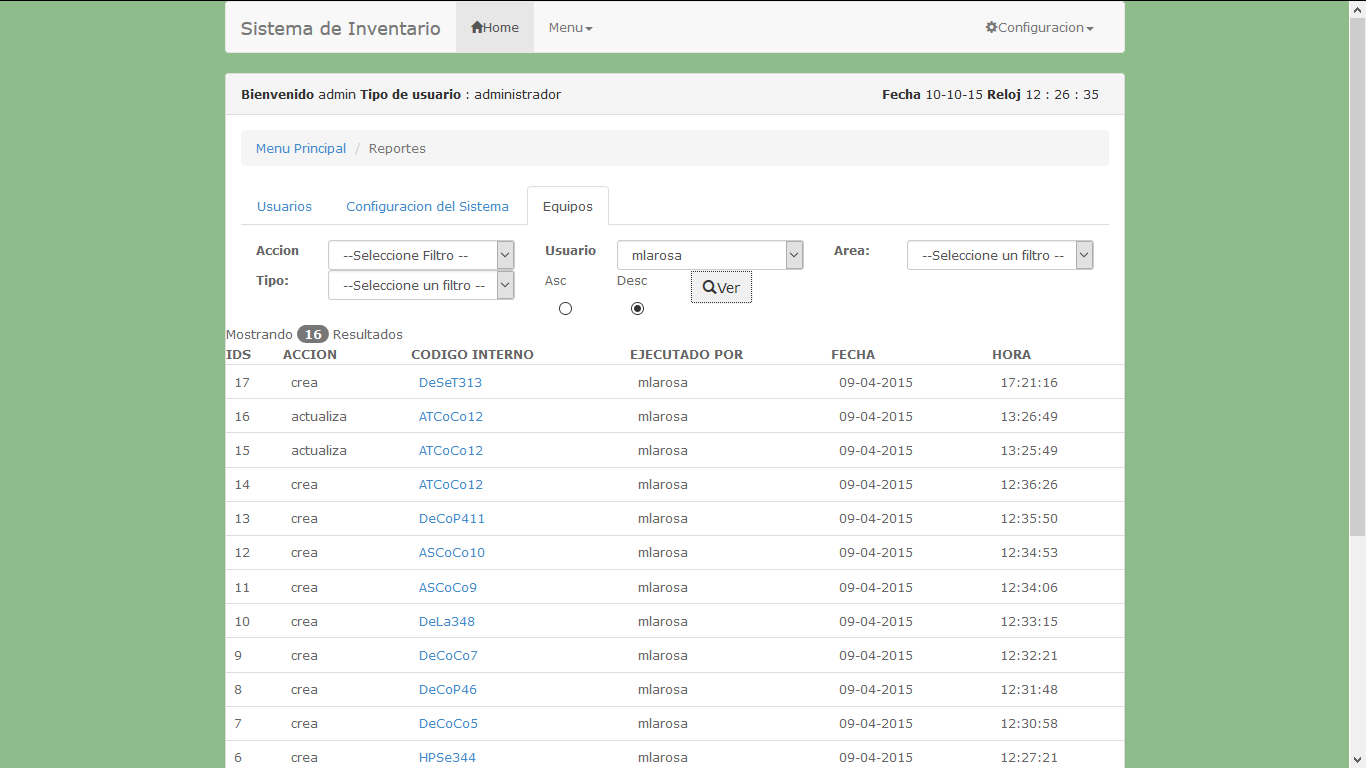Select the Desc radio button

637,308
